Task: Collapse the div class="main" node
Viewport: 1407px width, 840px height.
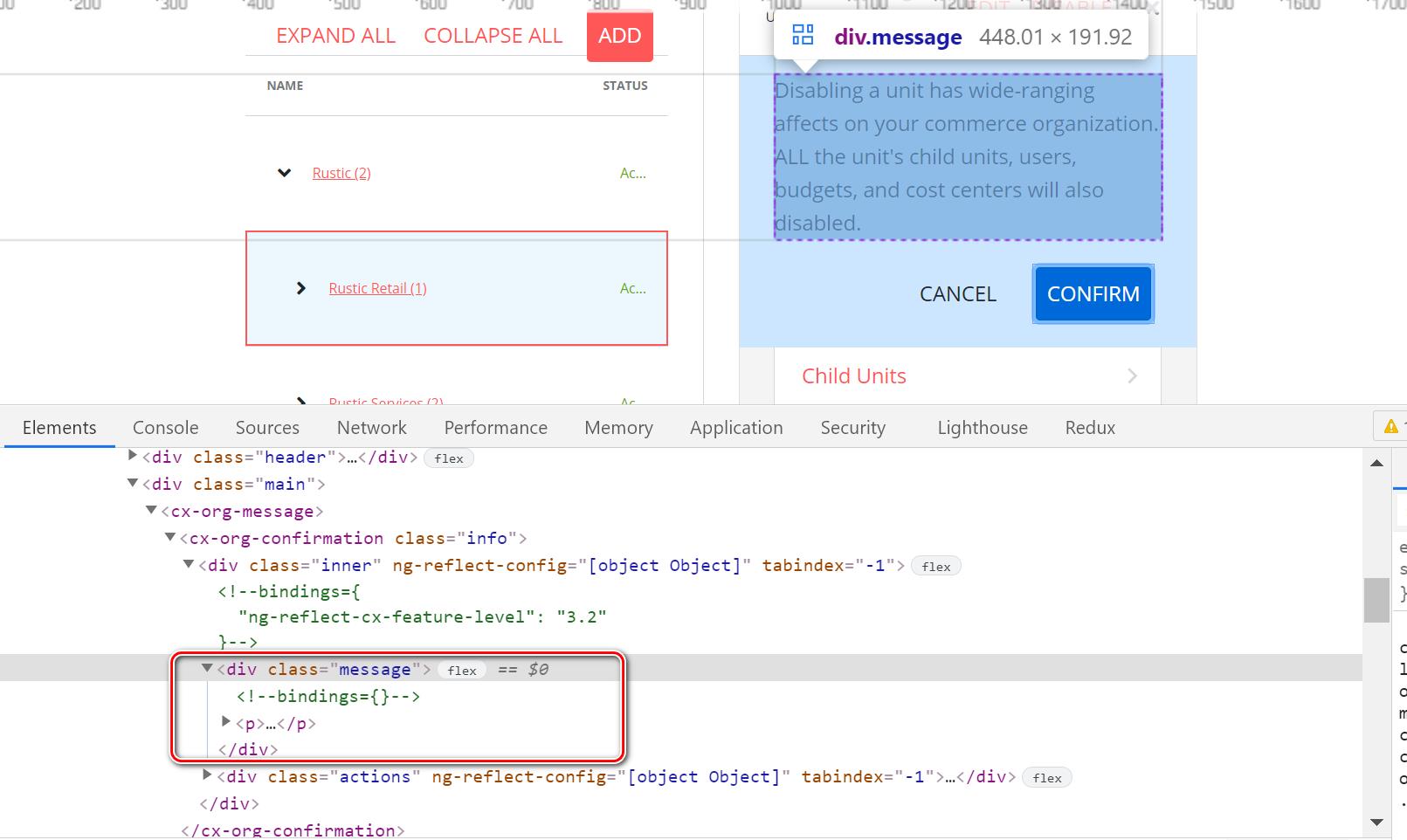Action: pyautogui.click(x=133, y=482)
